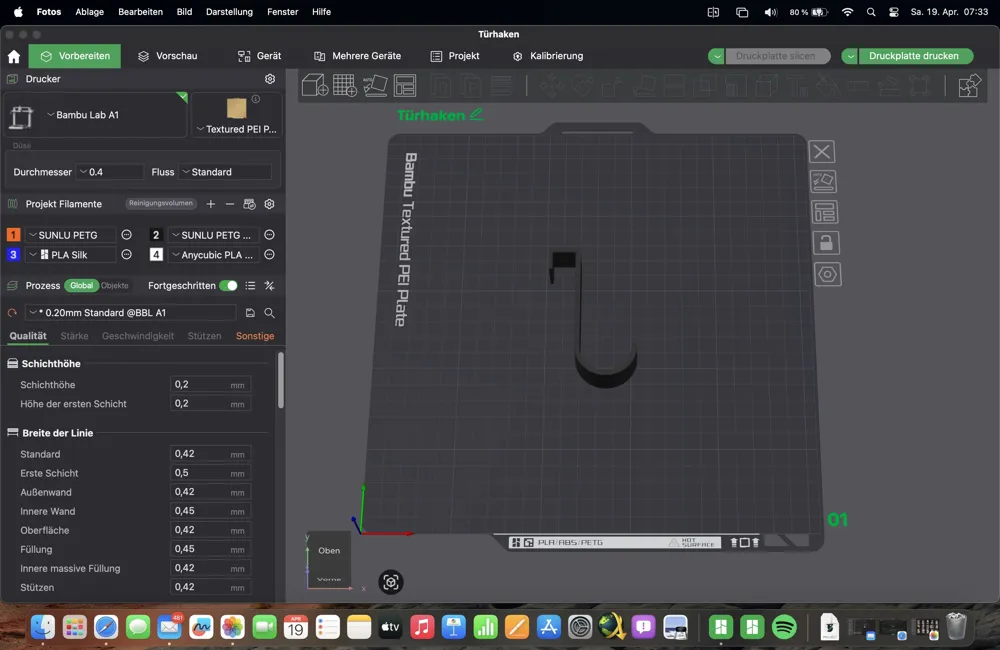Lock the plate with padlock icon

coord(826,243)
